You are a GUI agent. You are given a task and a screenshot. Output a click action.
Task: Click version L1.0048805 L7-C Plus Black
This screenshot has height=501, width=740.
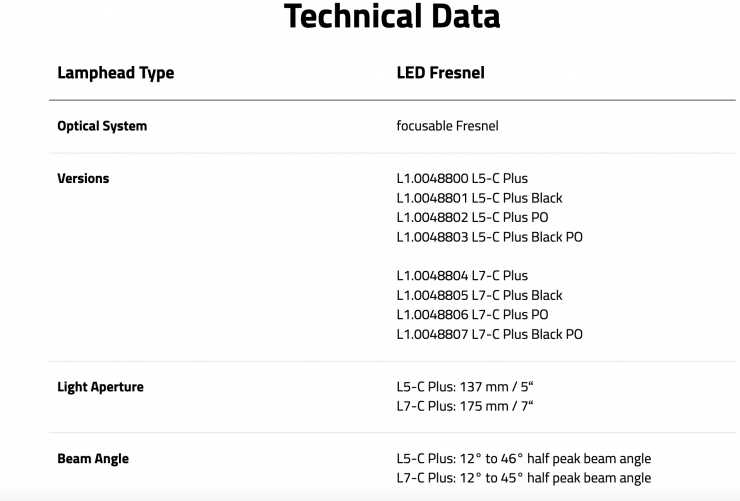point(480,295)
